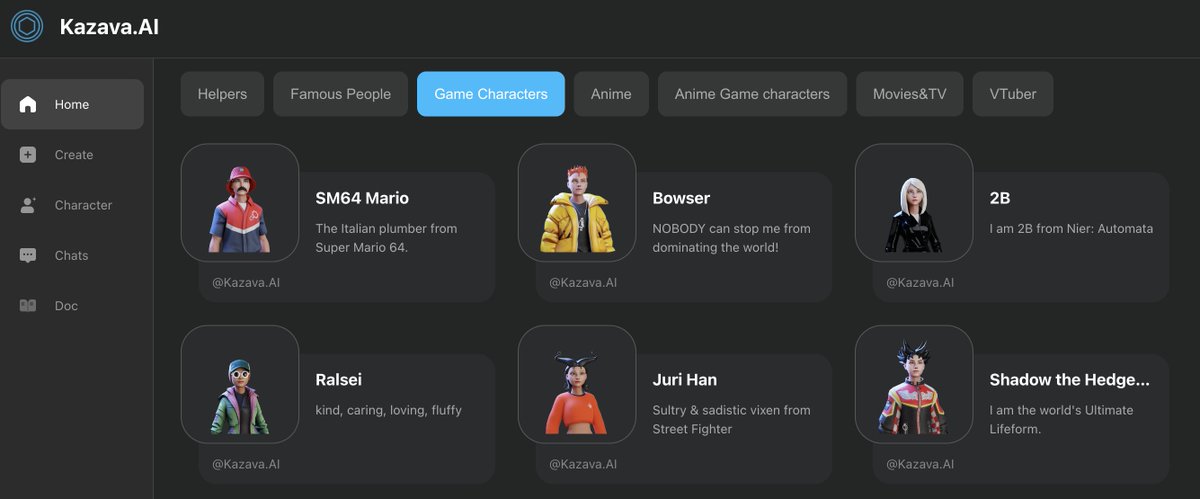1200x499 pixels.
Task: Click 'kind, caring, loving, fluffy' description
Action: [388, 410]
